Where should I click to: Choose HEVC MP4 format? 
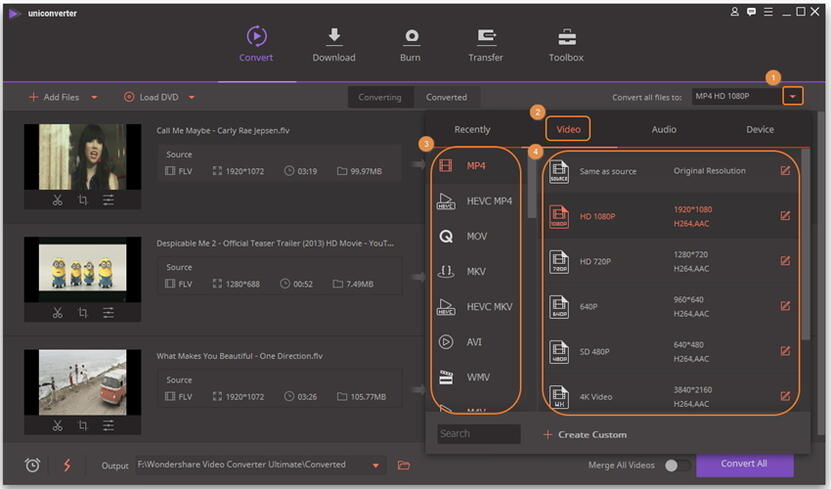coord(476,201)
